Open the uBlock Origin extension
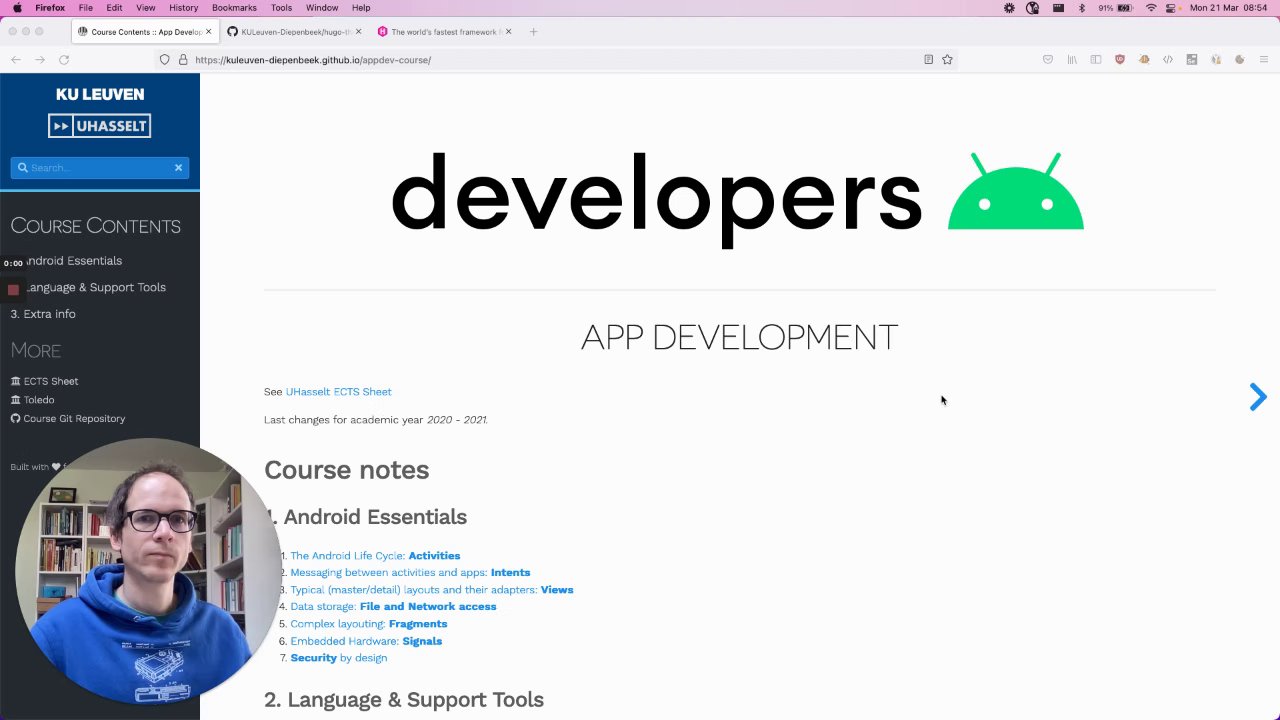Viewport: 1280px width, 720px height. (1120, 60)
